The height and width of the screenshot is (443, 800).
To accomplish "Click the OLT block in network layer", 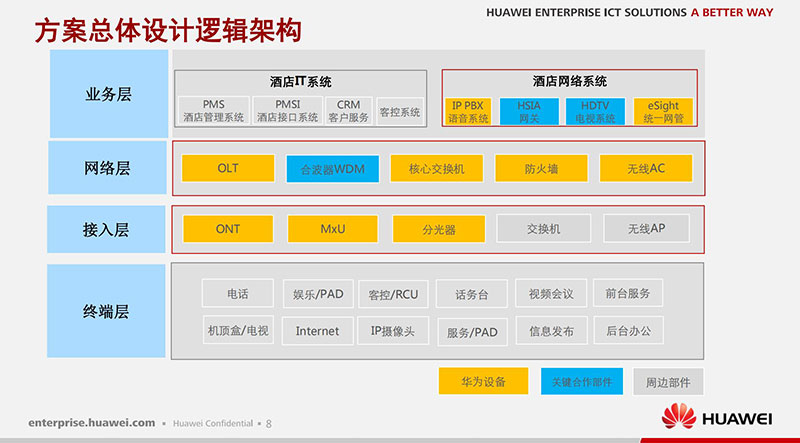I will 228,168.
